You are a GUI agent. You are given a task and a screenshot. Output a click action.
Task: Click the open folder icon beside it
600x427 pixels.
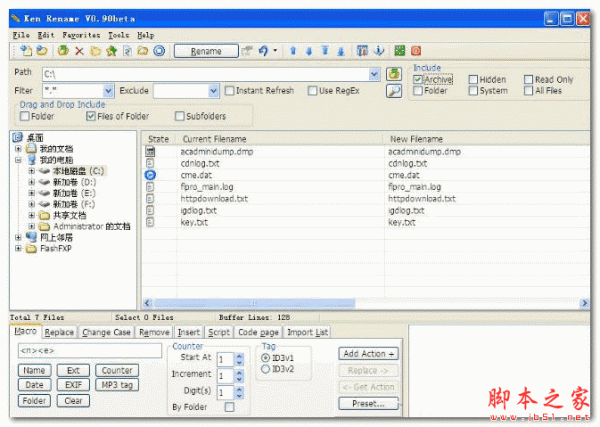41,51
